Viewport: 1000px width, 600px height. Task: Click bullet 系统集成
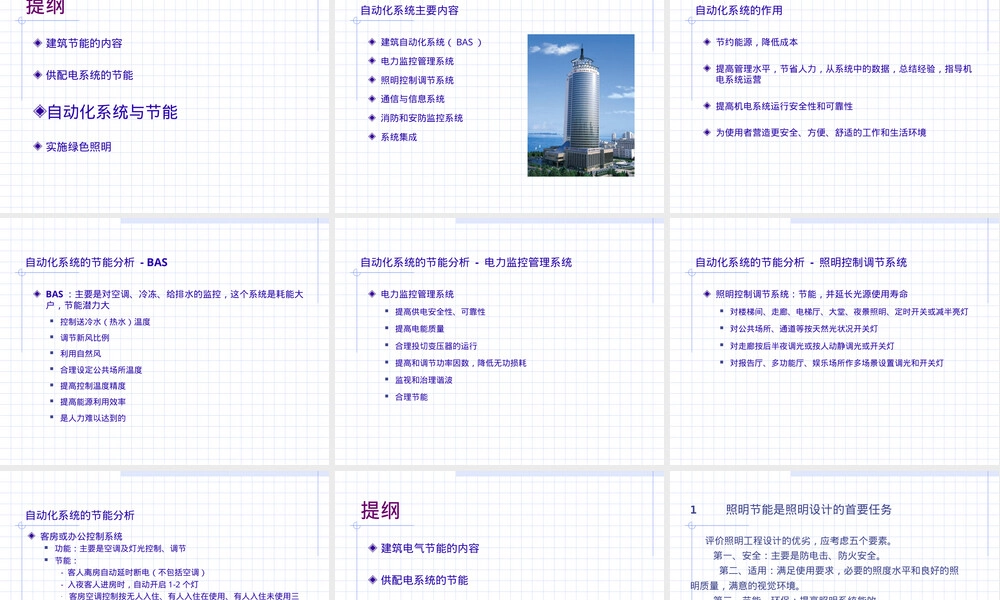click(399, 137)
